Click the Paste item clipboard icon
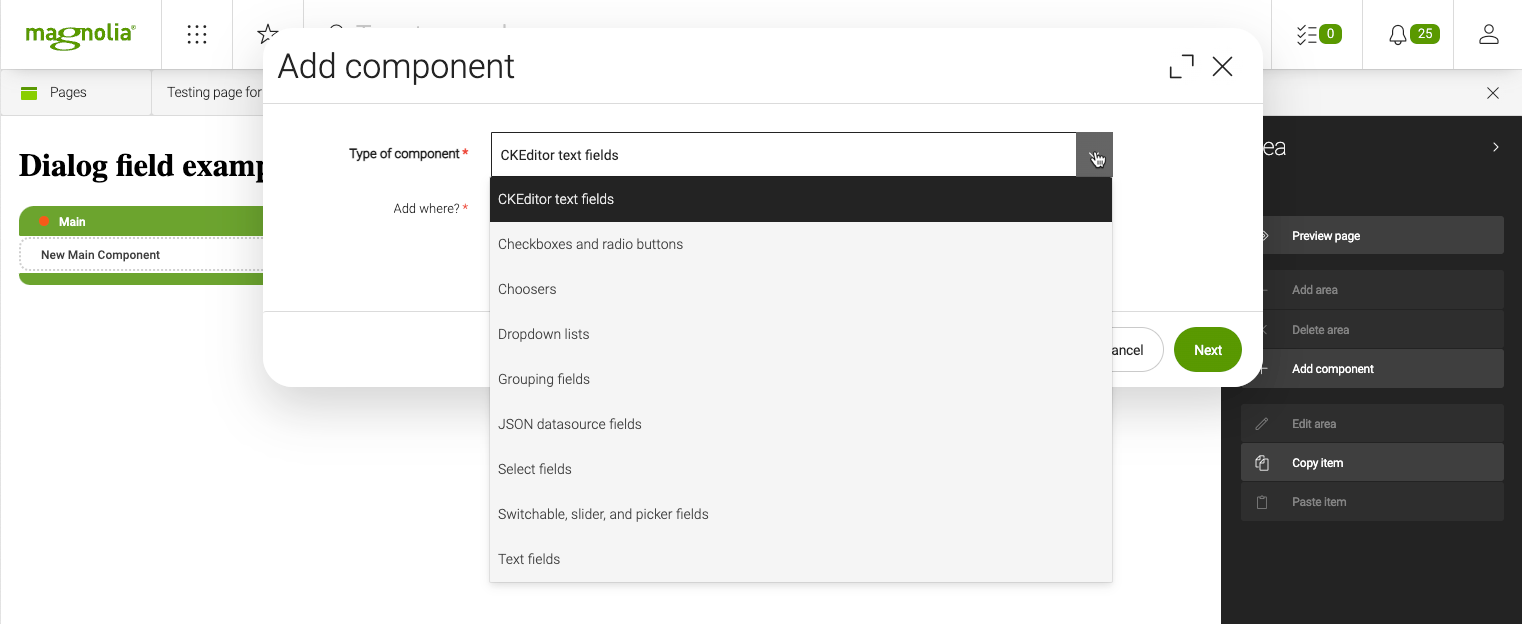 1262,502
